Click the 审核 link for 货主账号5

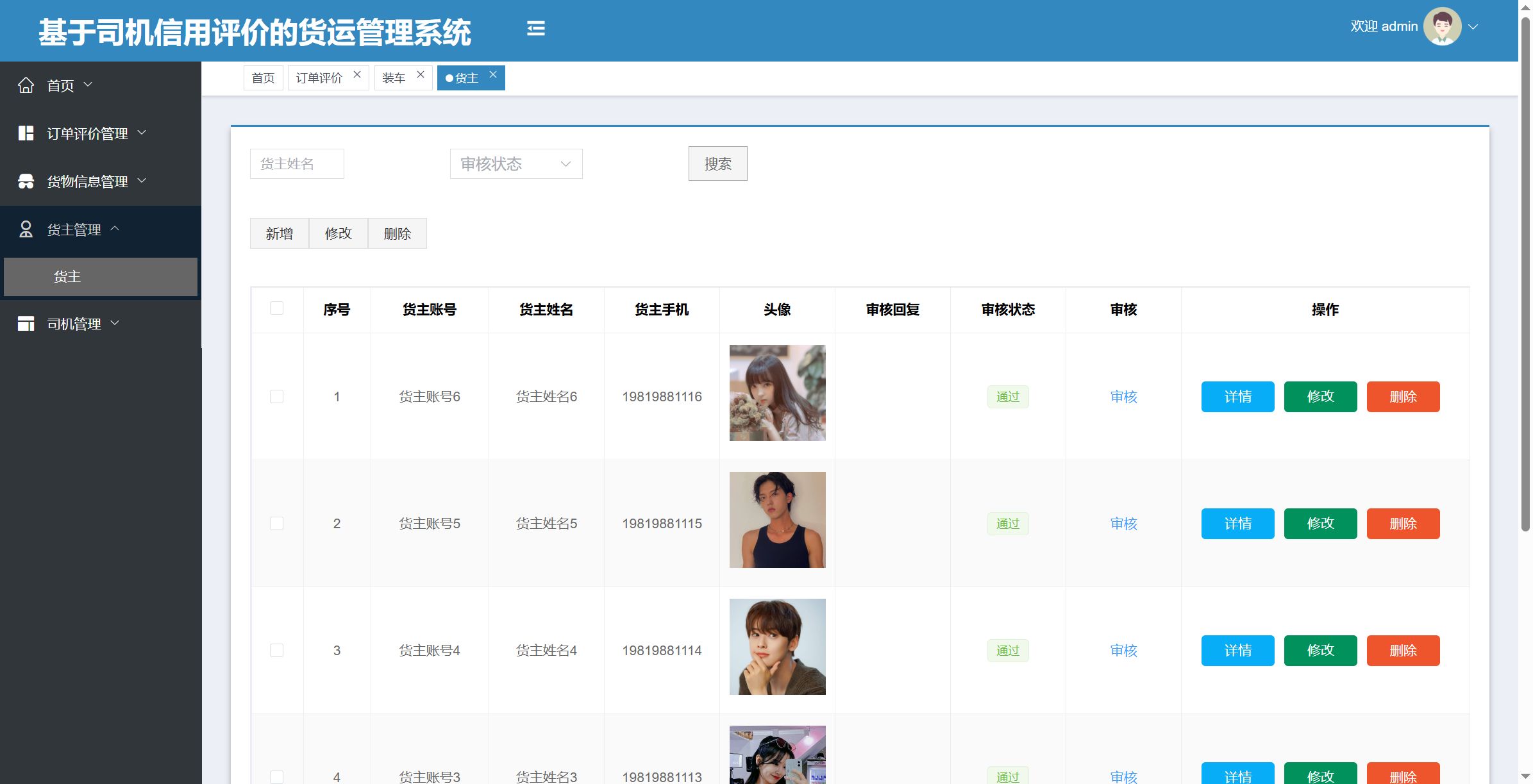pos(1123,524)
